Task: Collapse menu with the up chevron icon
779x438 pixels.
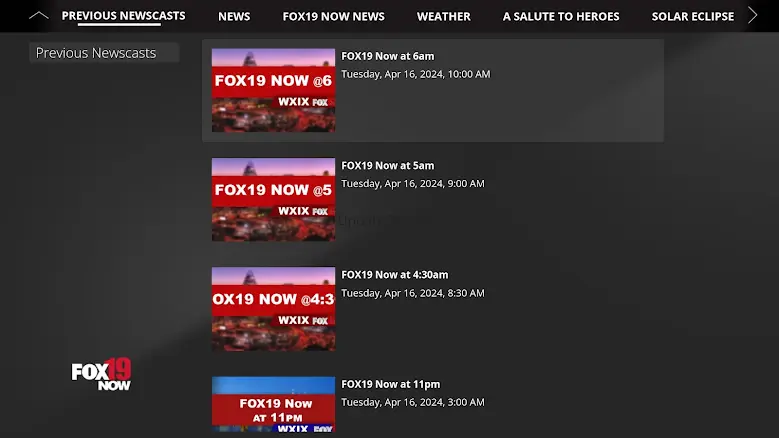Action: [39, 15]
